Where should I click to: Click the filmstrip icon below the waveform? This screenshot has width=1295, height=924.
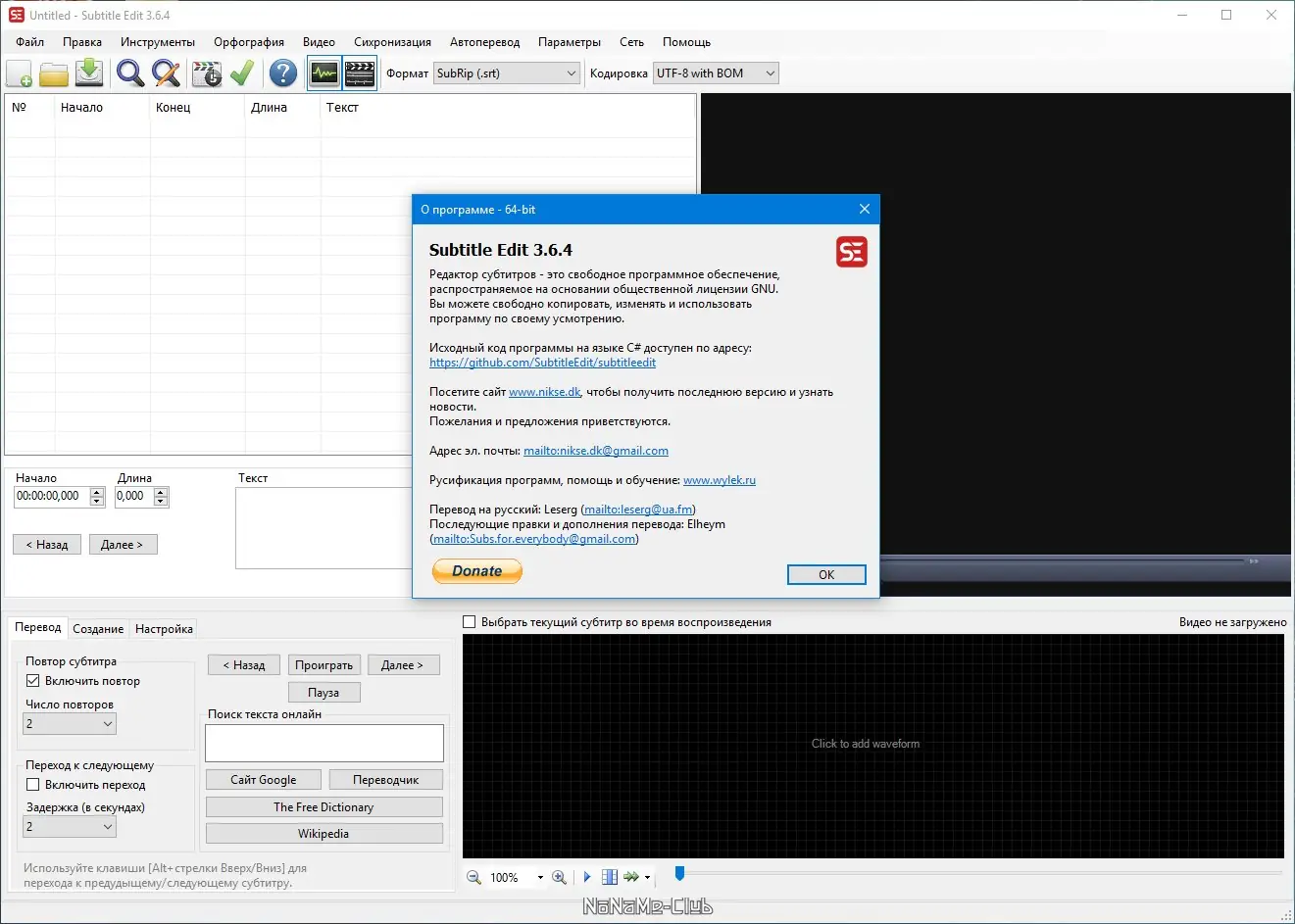coord(609,877)
